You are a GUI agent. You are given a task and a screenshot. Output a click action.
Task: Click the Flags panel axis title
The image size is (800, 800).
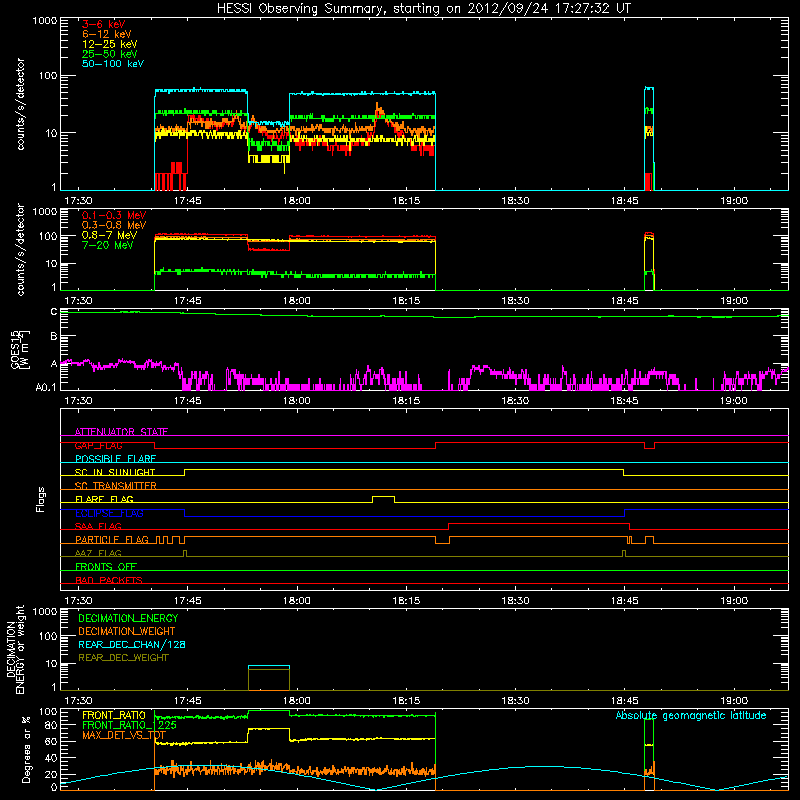(x=40, y=499)
